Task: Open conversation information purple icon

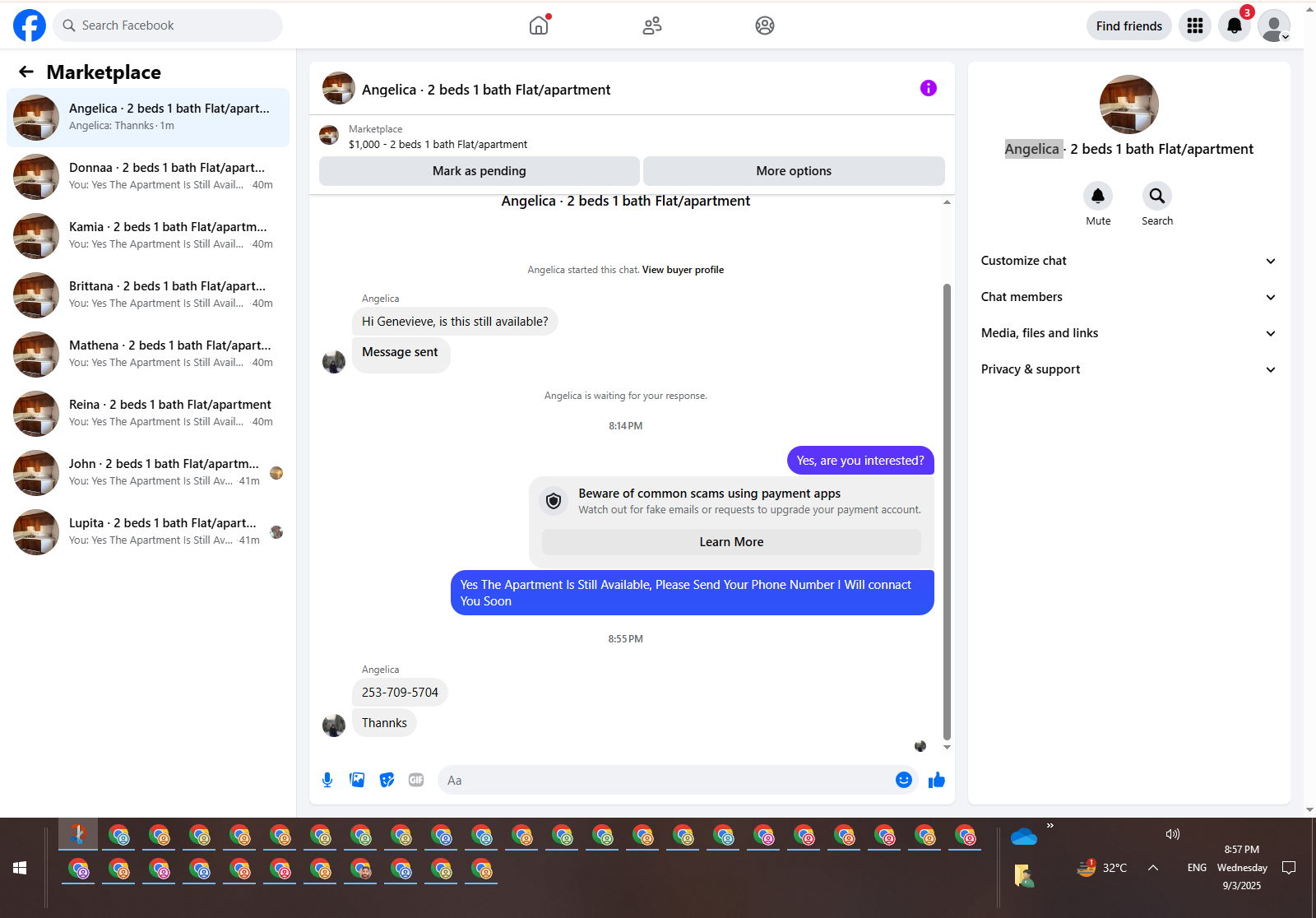Action: (929, 88)
